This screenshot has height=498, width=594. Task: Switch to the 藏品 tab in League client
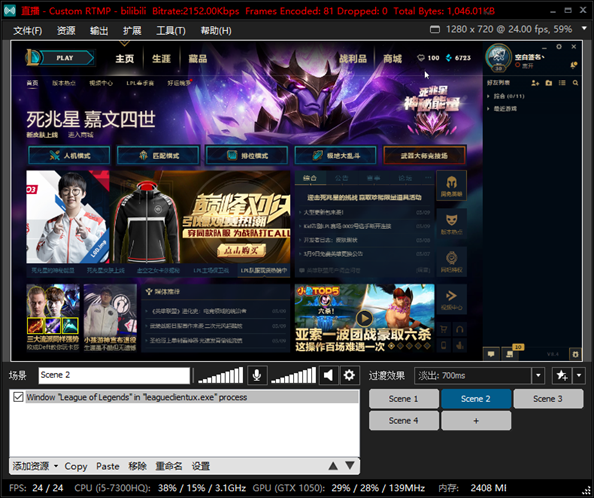[x=198, y=59]
